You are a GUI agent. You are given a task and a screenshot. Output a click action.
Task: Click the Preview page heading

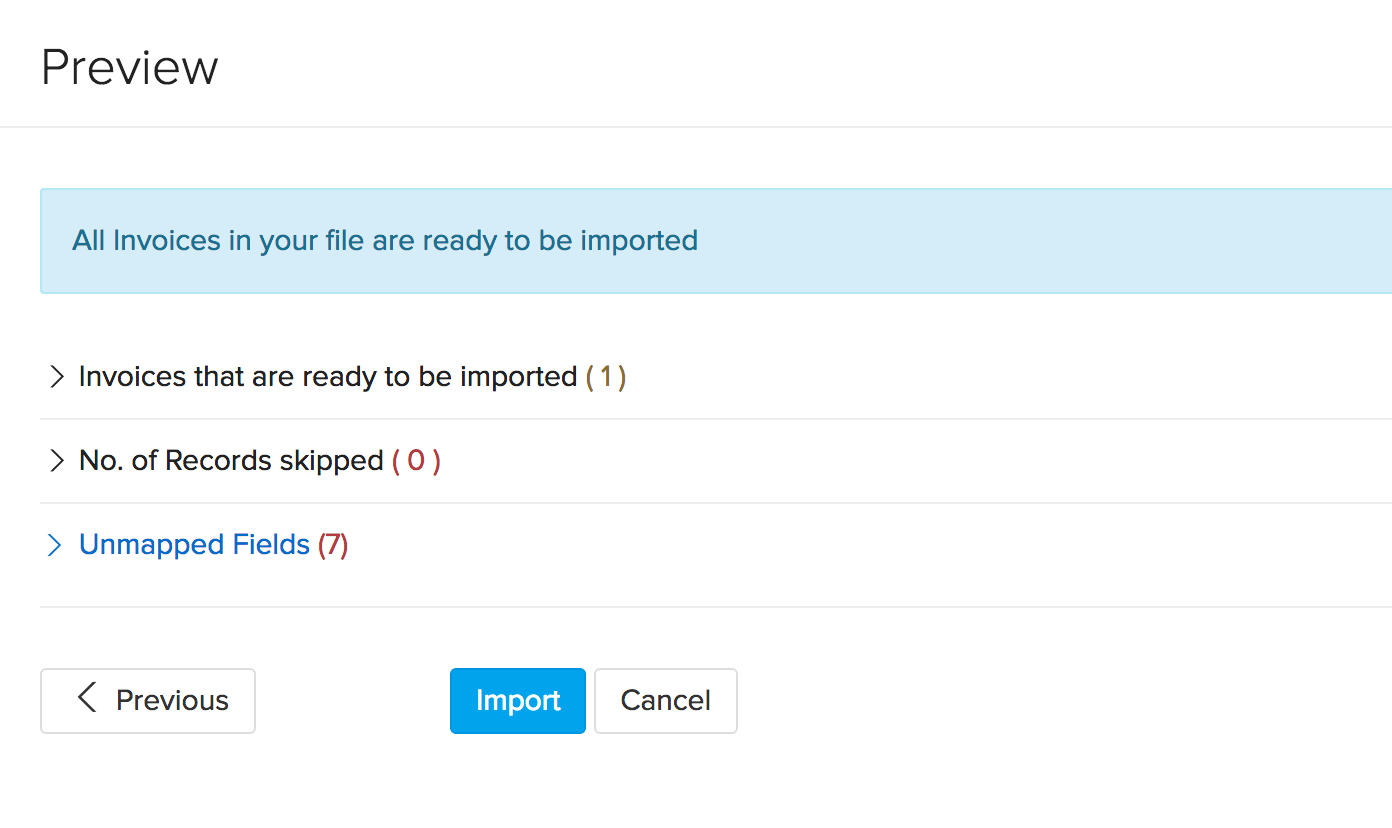pyautogui.click(x=130, y=68)
